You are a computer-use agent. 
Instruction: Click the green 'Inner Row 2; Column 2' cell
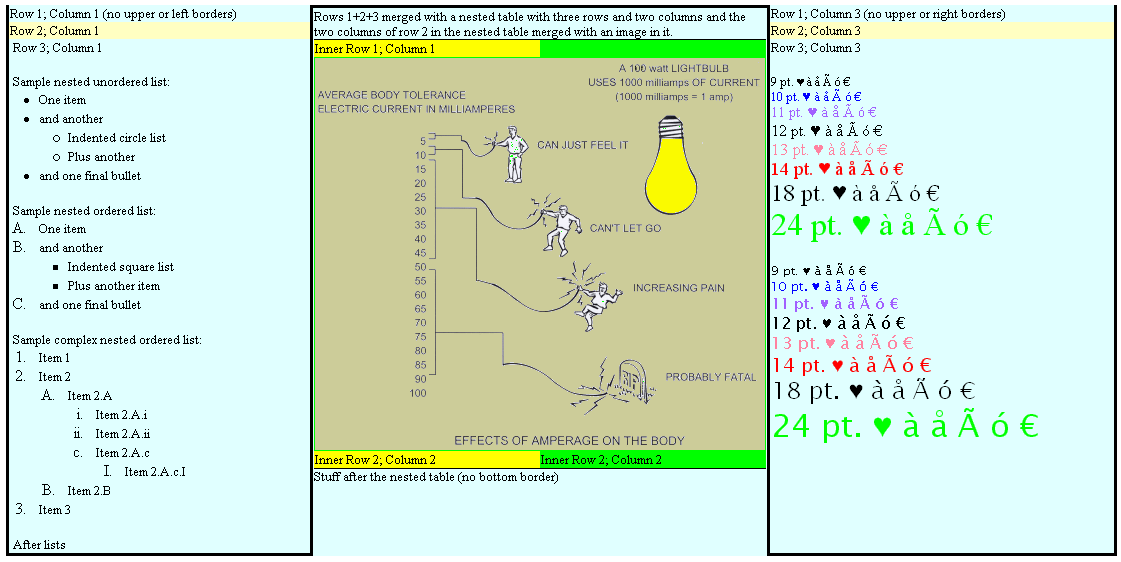tap(652, 460)
